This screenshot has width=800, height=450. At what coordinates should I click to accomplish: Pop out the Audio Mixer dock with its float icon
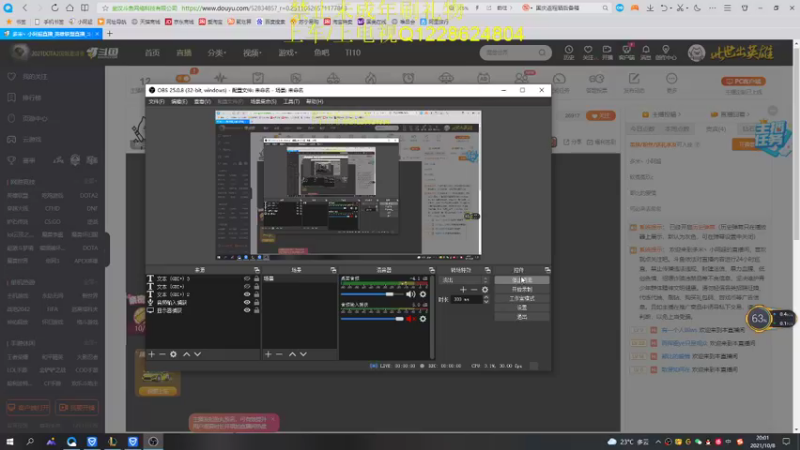432,270
